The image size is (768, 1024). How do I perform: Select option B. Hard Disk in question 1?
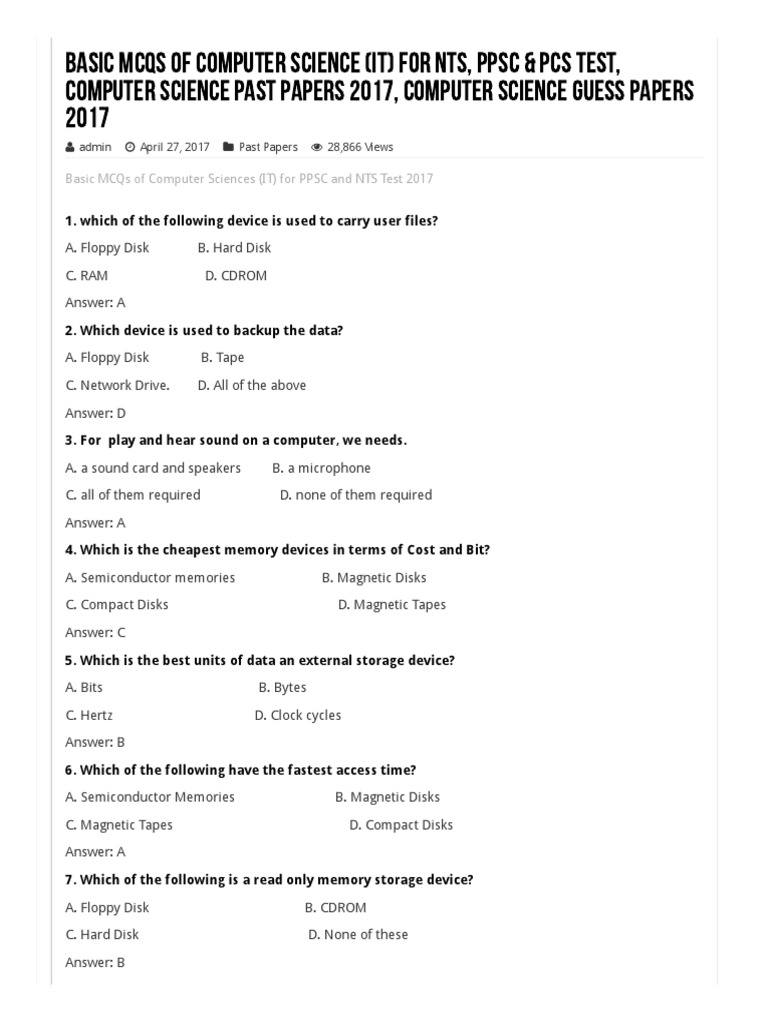pyautogui.click(x=234, y=248)
